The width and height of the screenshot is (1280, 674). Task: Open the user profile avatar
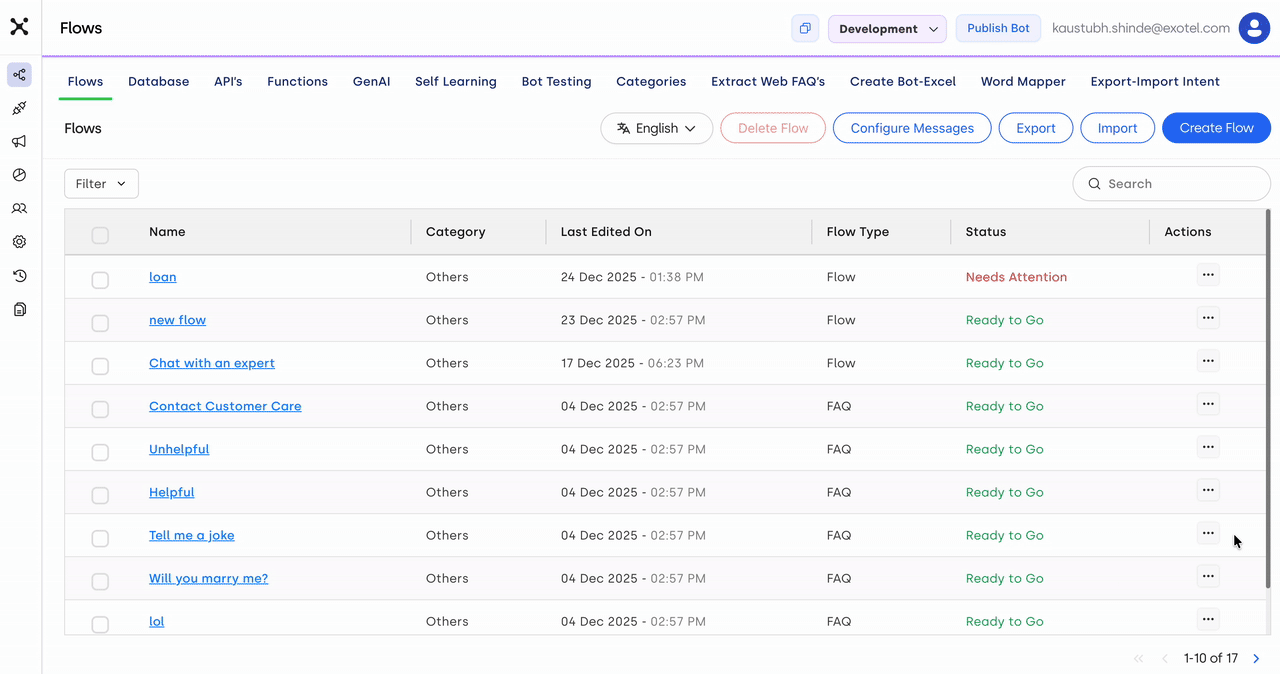click(1254, 28)
